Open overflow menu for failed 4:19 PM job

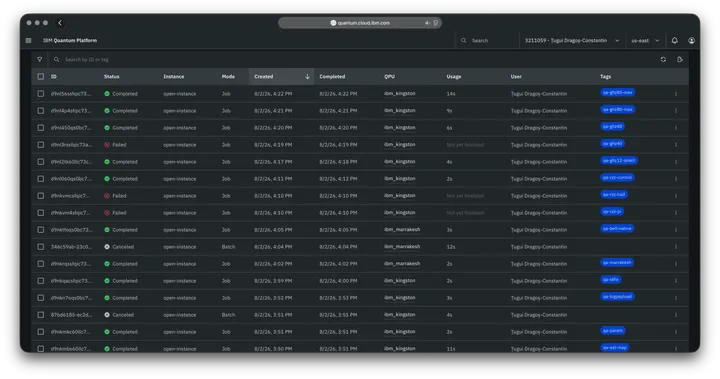[x=676, y=145]
